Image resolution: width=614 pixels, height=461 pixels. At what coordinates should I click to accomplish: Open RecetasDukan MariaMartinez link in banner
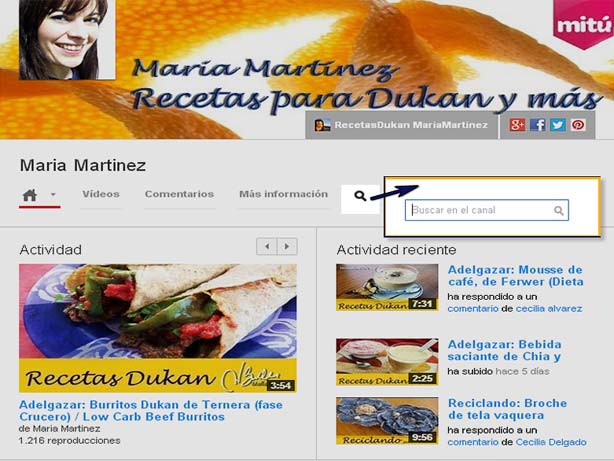click(x=411, y=125)
